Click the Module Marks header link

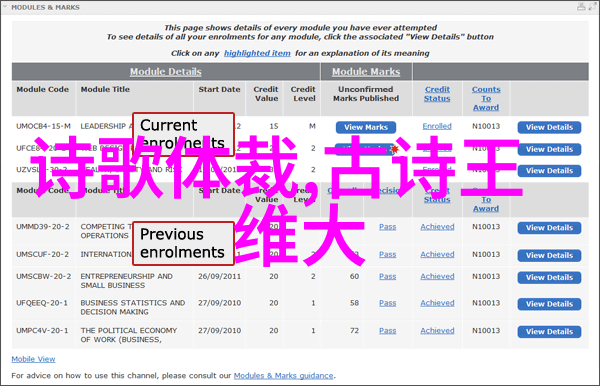coord(366,72)
